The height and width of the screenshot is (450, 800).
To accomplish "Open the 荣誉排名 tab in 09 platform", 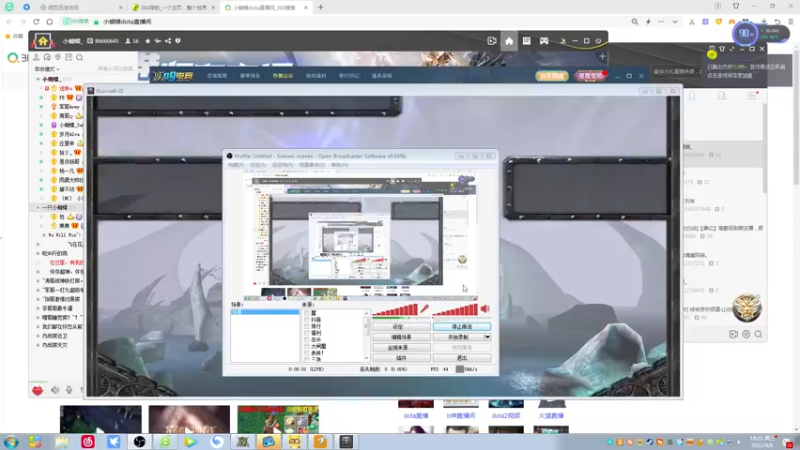I will click(x=250, y=76).
